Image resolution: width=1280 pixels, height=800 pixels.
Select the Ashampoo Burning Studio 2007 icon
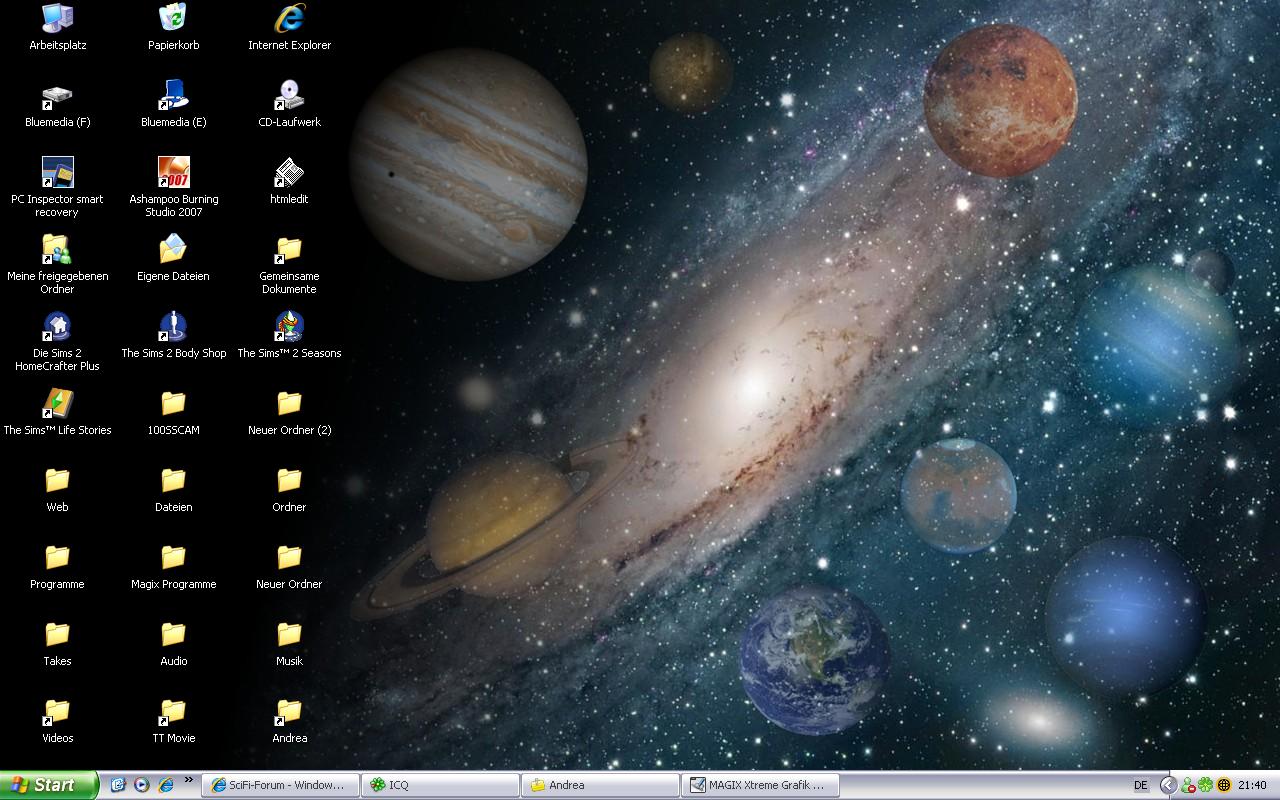coord(173,173)
